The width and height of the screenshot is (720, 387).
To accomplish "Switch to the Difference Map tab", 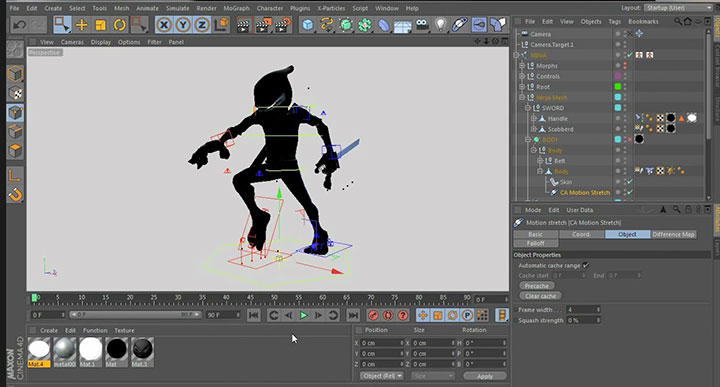I will (x=673, y=234).
